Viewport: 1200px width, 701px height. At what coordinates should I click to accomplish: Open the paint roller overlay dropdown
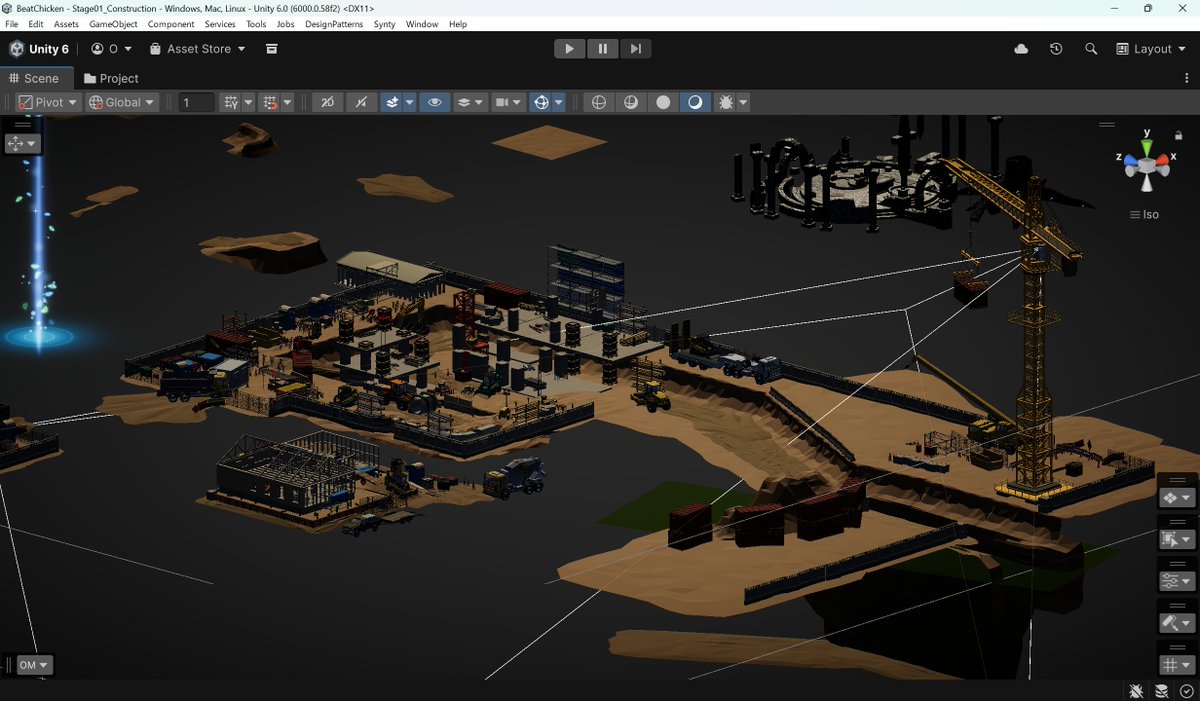coord(1176,623)
